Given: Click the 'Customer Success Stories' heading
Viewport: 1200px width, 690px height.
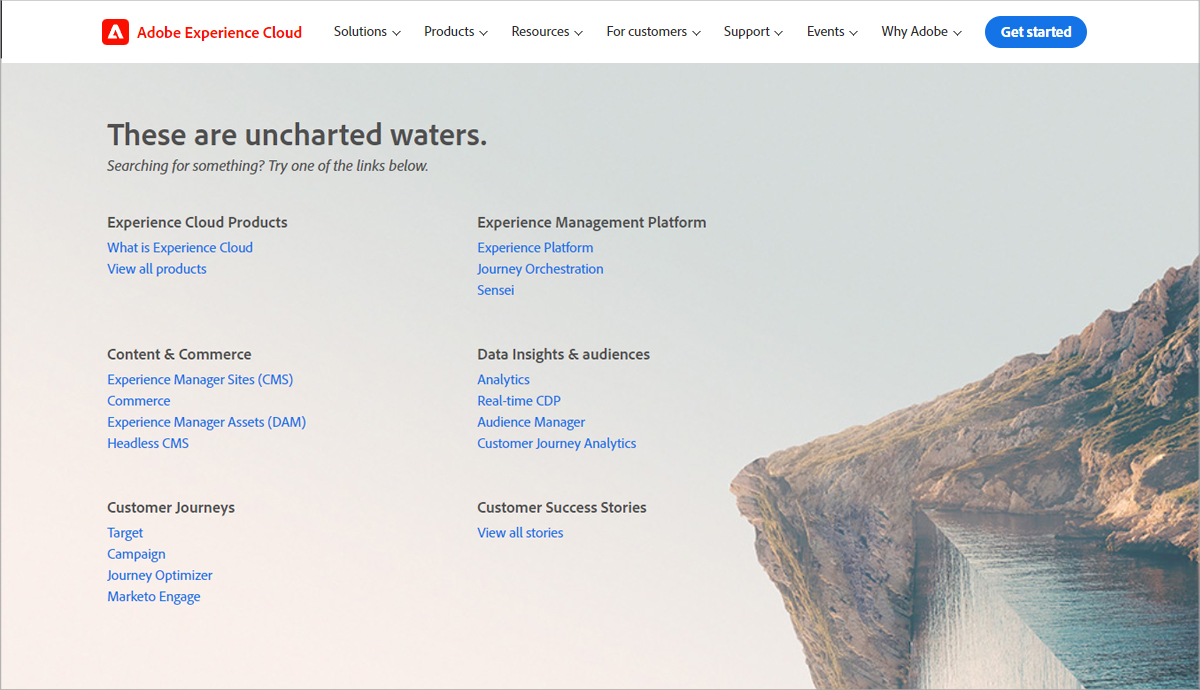Looking at the screenshot, I should point(562,508).
